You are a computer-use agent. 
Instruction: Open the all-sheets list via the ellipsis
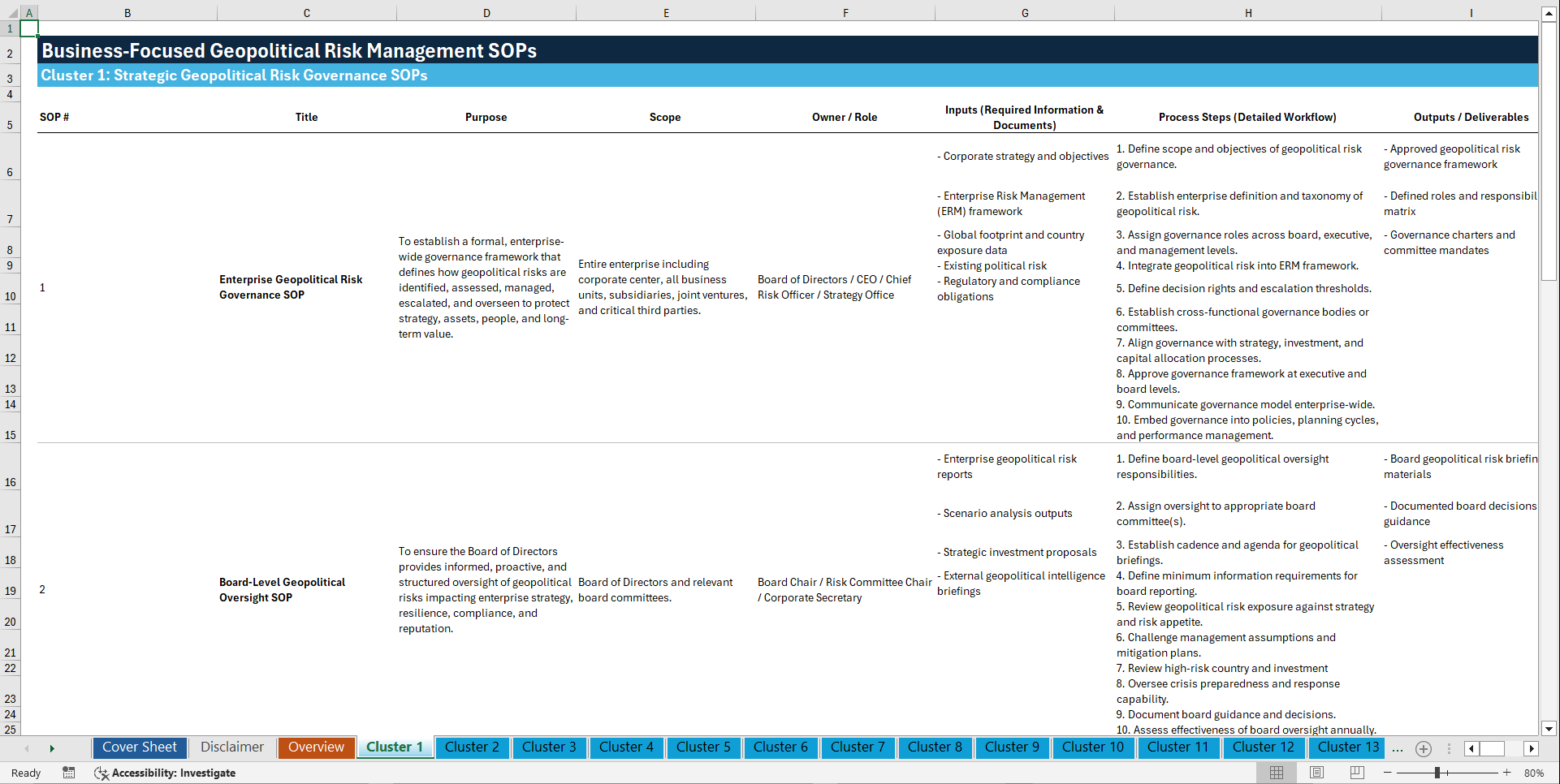(x=1398, y=748)
